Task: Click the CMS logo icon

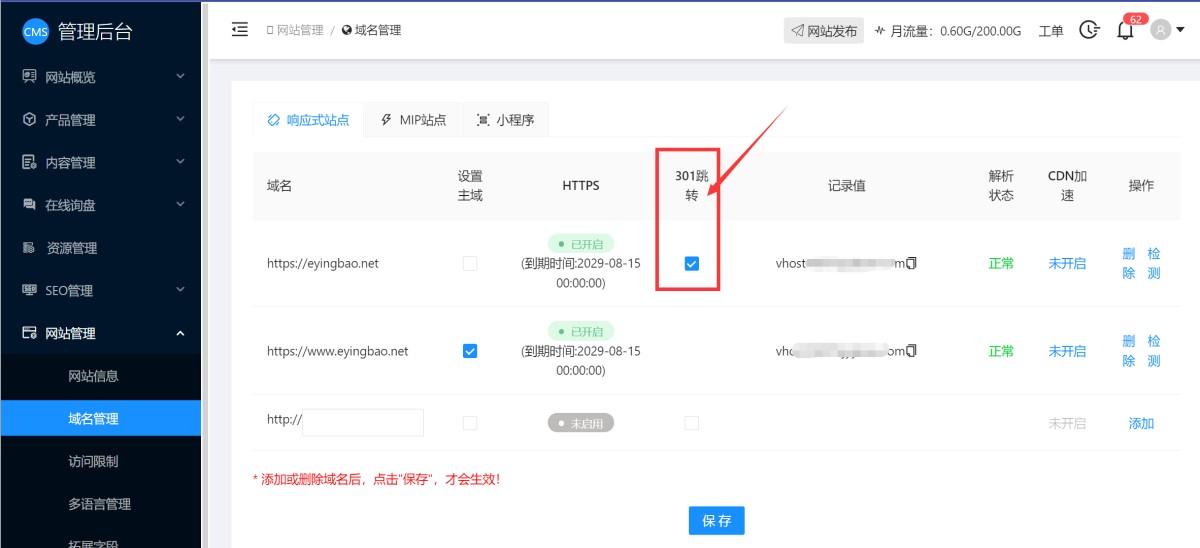Action: click(35, 32)
